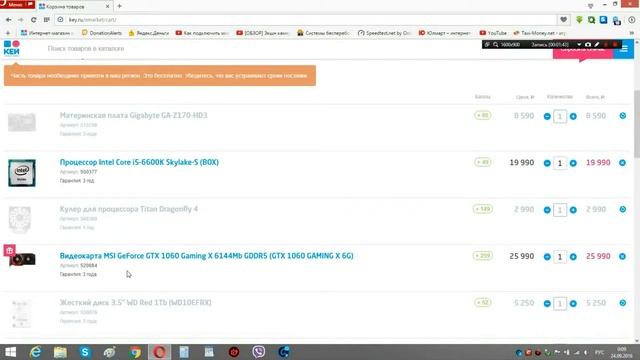Screen dimensions: 640x360
Task: Open Taxi-Money.net bookmark
Action: point(539,33)
